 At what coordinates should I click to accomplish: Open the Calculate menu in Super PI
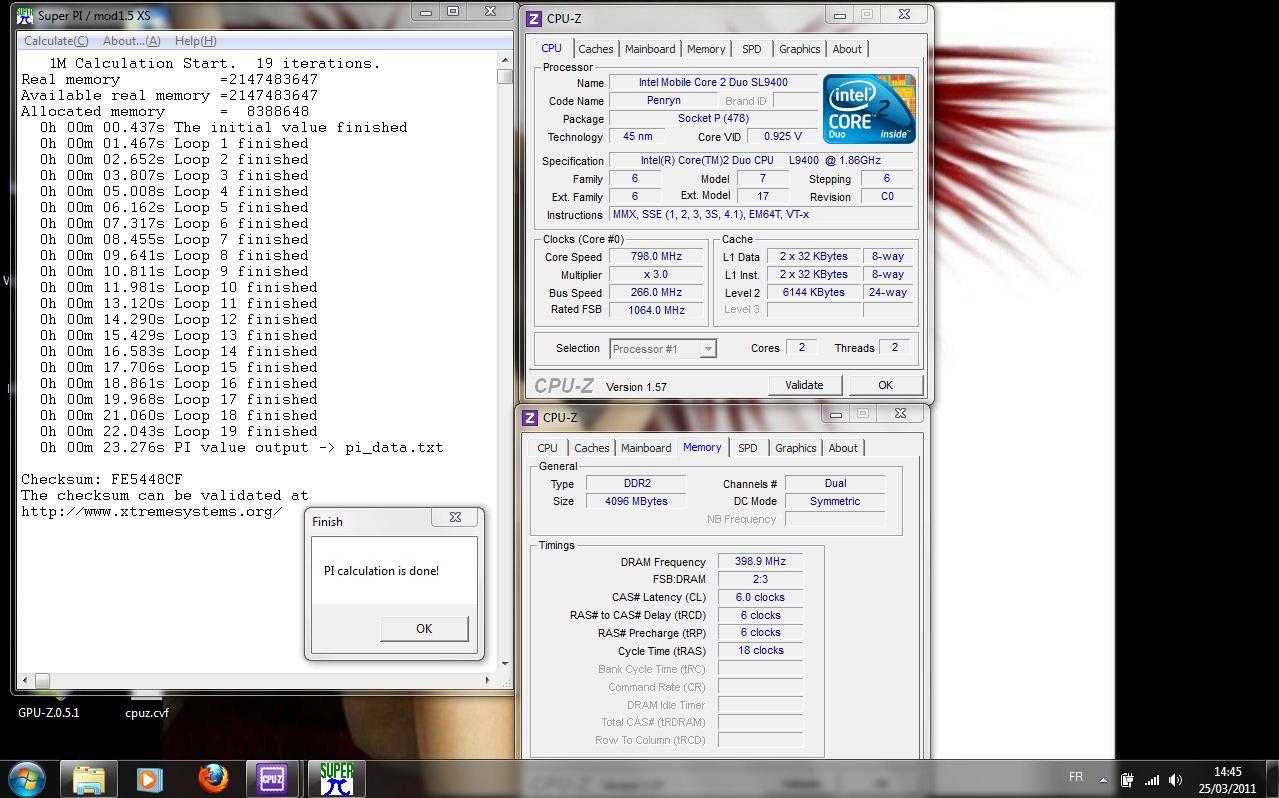tap(56, 41)
